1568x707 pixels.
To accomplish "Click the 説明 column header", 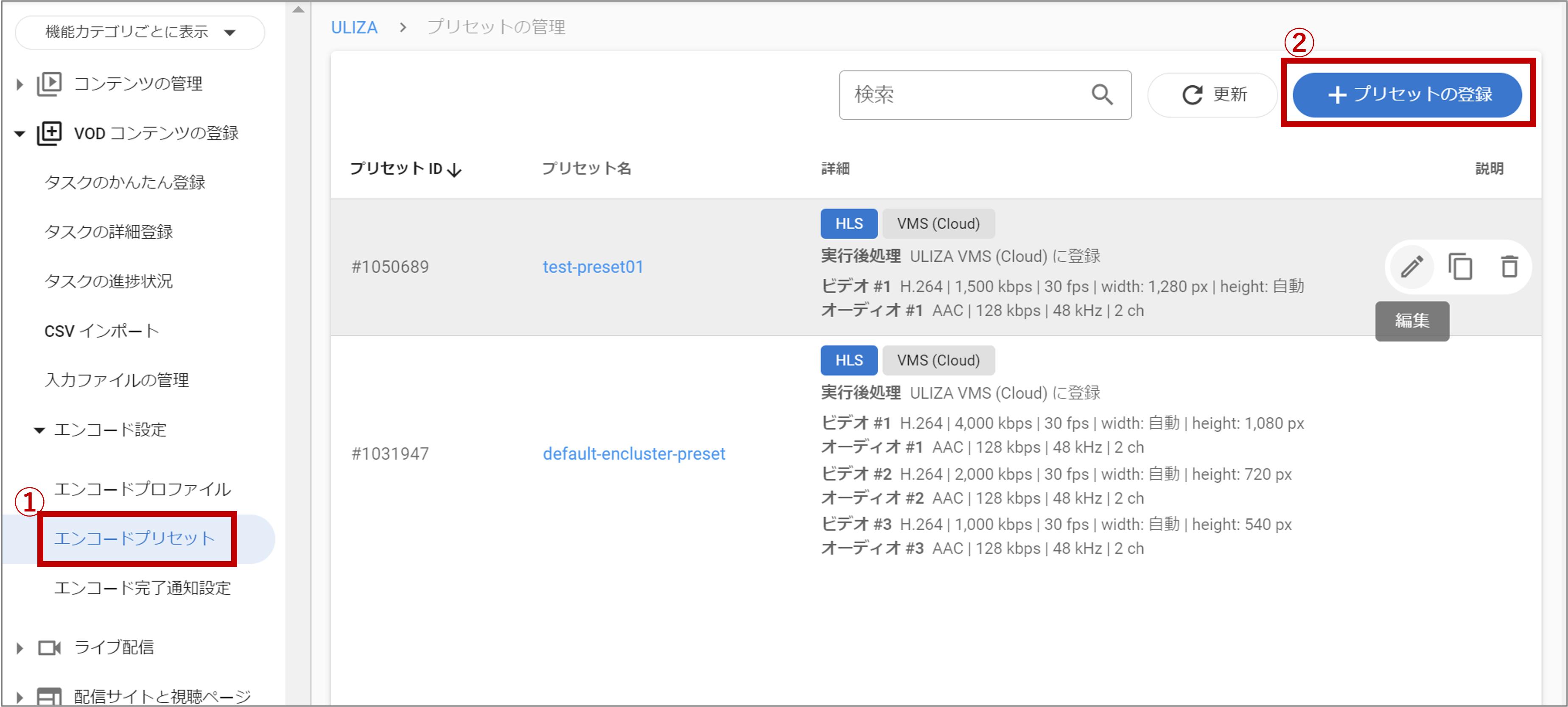I will pos(1490,168).
